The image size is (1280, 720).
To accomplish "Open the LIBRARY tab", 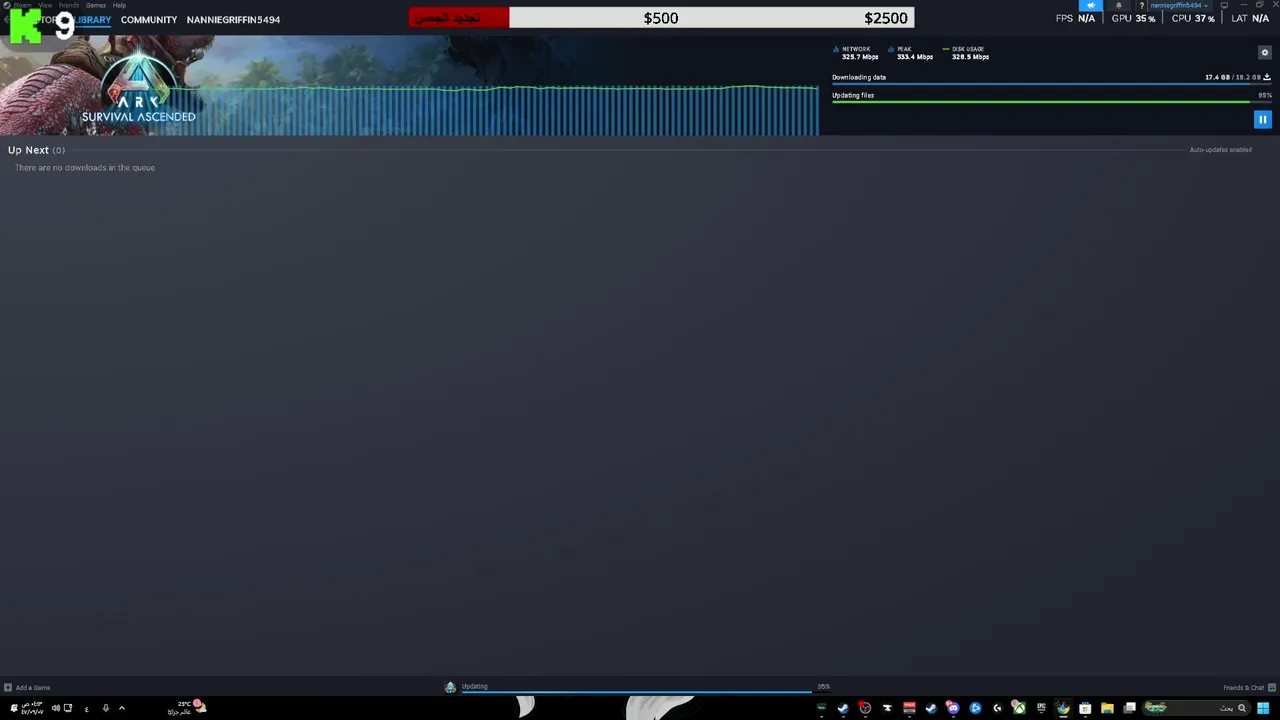I will coord(92,20).
